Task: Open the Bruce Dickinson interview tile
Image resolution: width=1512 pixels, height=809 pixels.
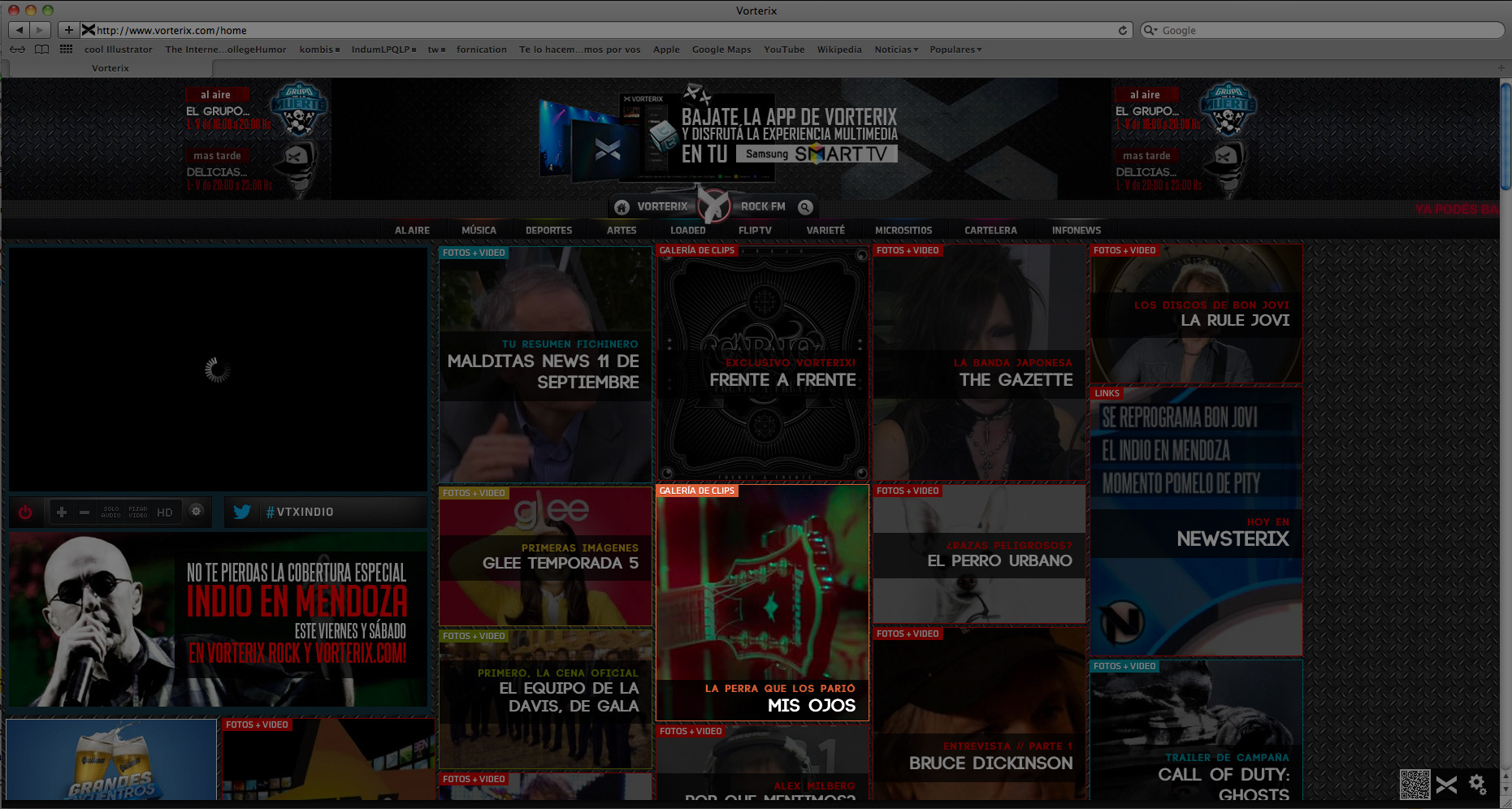Action: coord(979,715)
